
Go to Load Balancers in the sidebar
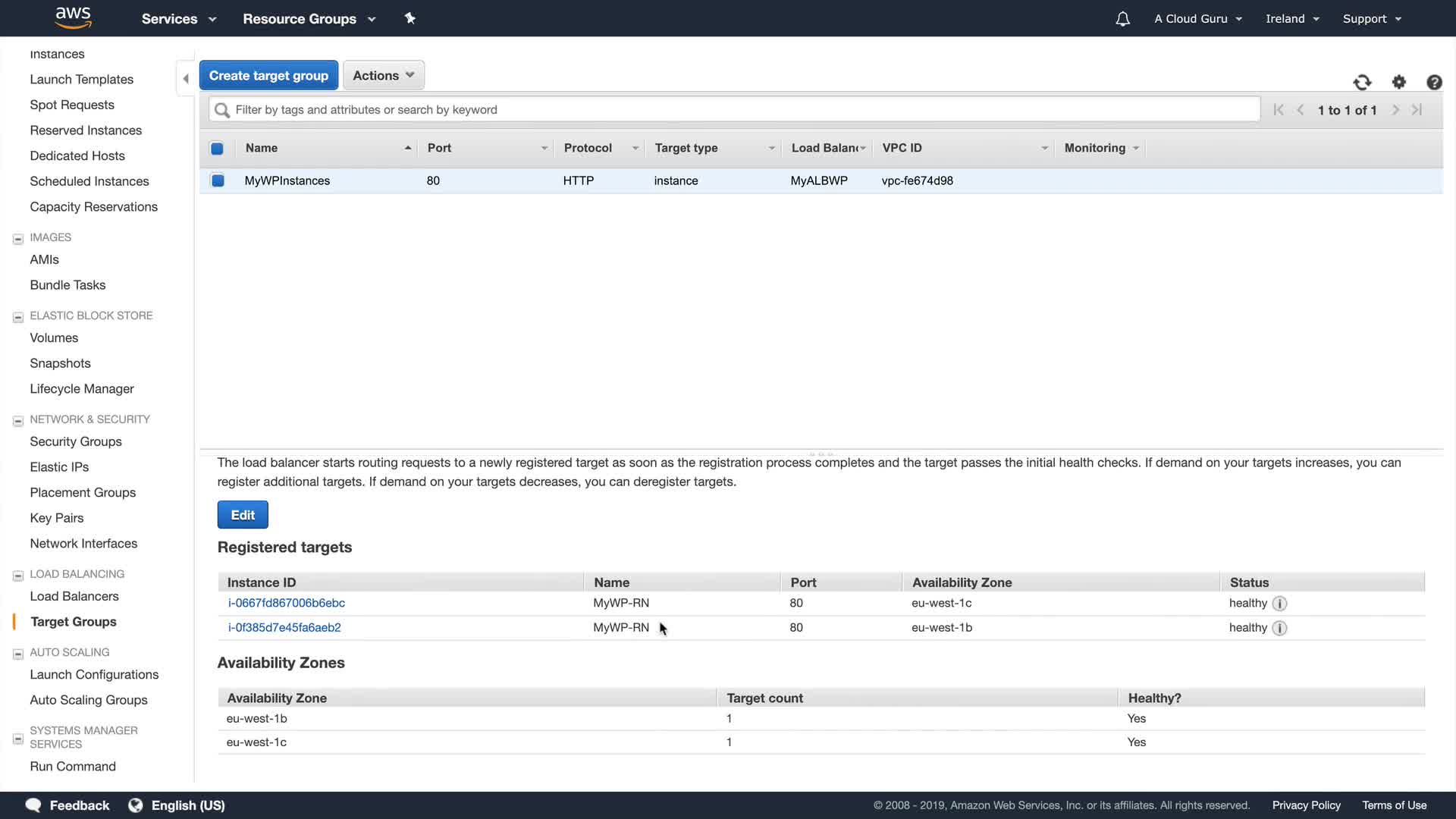click(74, 596)
